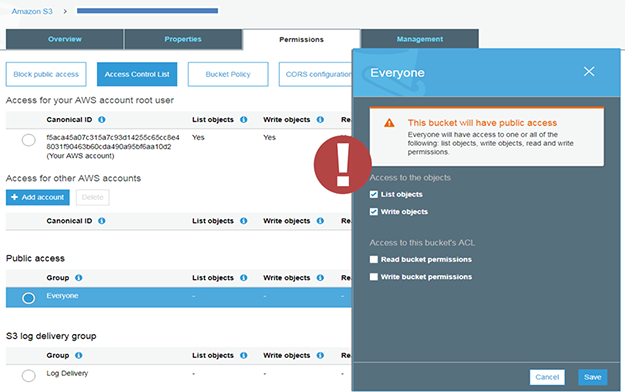Save the Everyone permissions
The image size is (625, 392).
coord(593,377)
